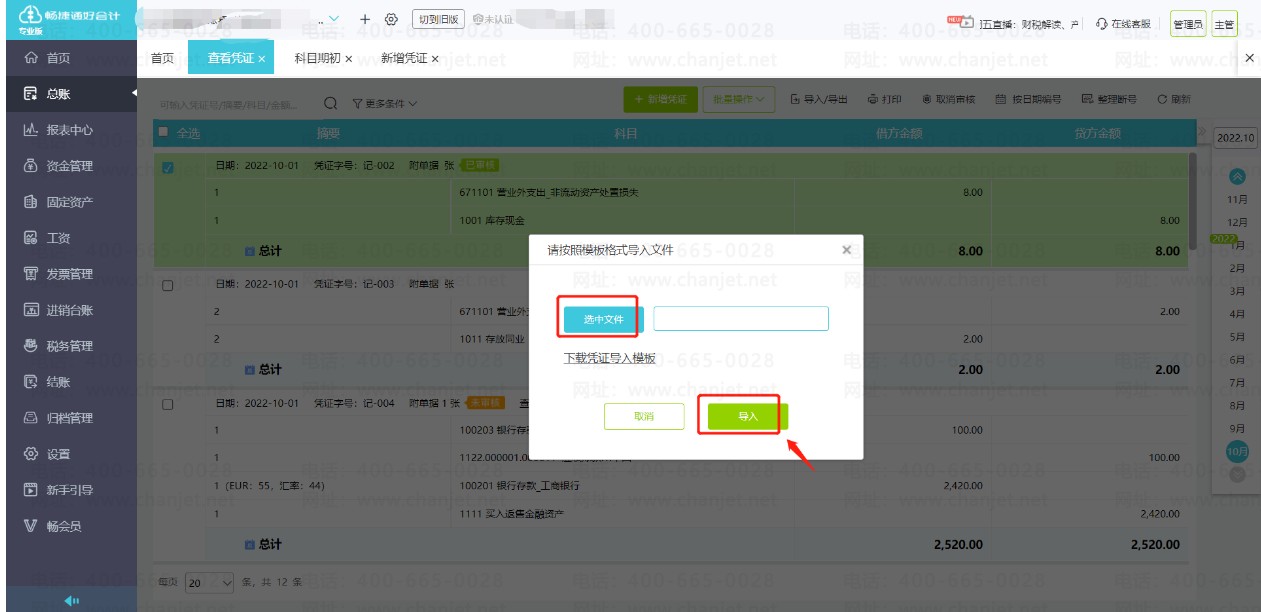Click the 管理员 badge
Viewport: 1261px width, 612px height.
click(x=1187, y=23)
